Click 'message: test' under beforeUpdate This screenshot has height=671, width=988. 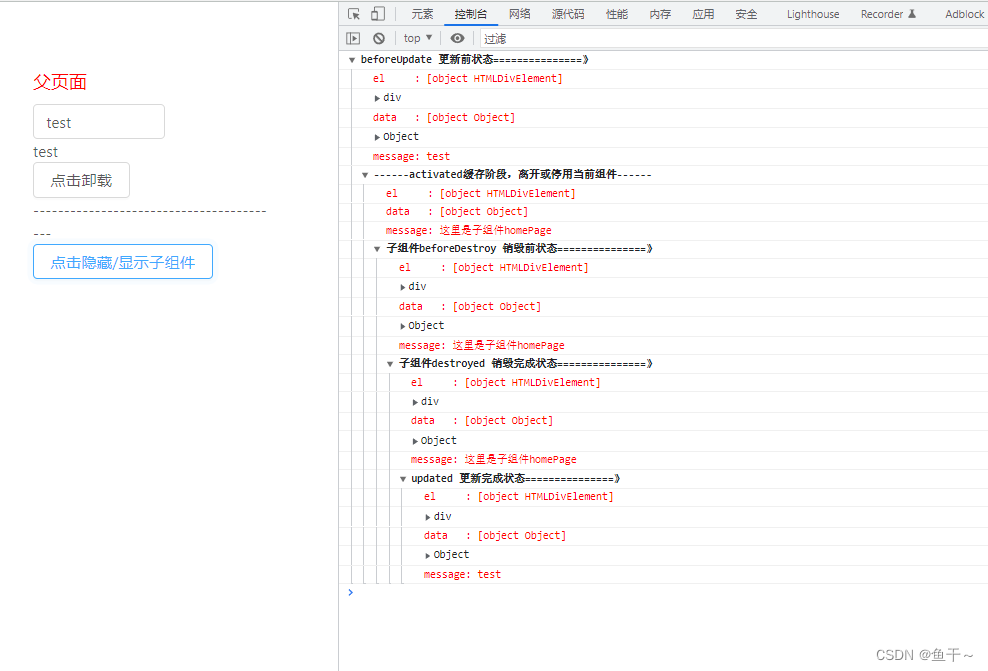tap(411, 156)
